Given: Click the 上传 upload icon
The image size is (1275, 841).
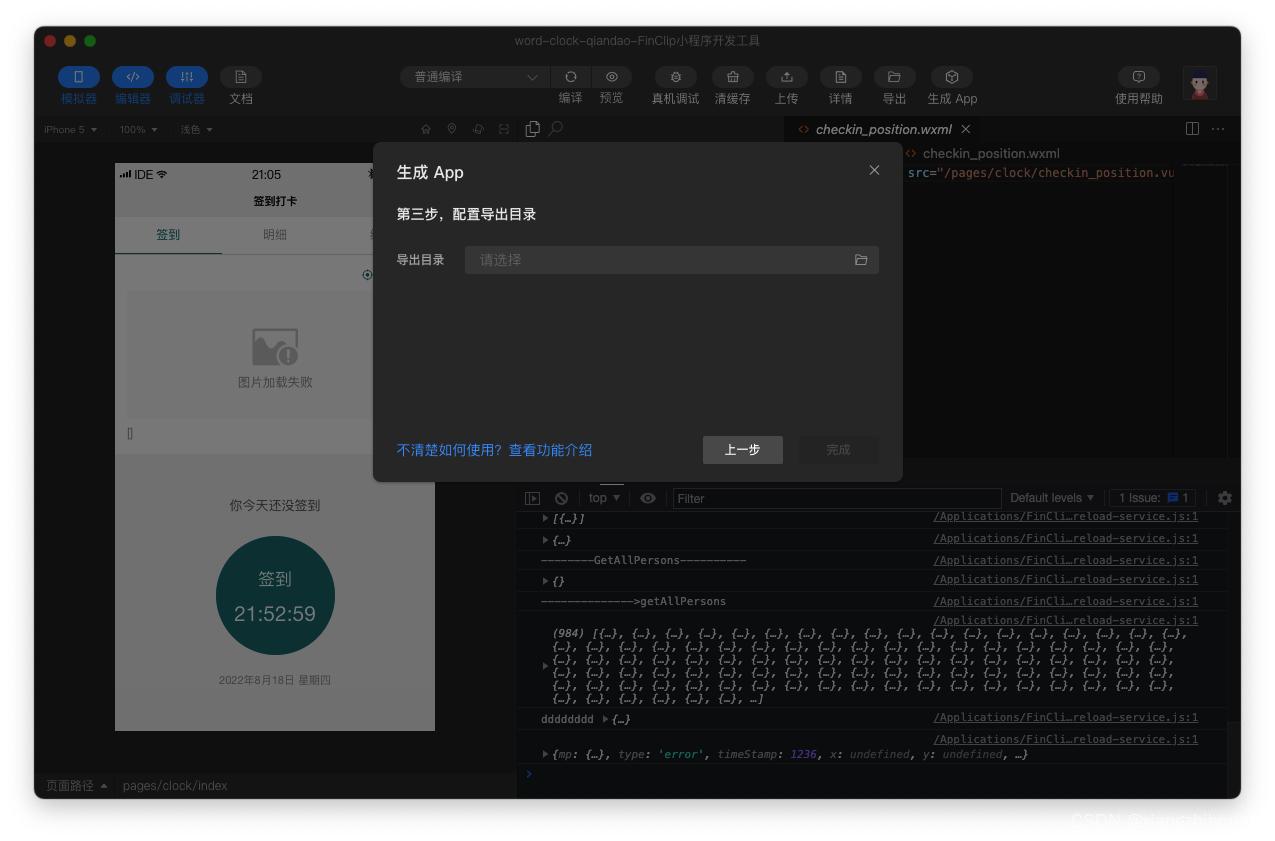Looking at the screenshot, I should click(x=786, y=77).
